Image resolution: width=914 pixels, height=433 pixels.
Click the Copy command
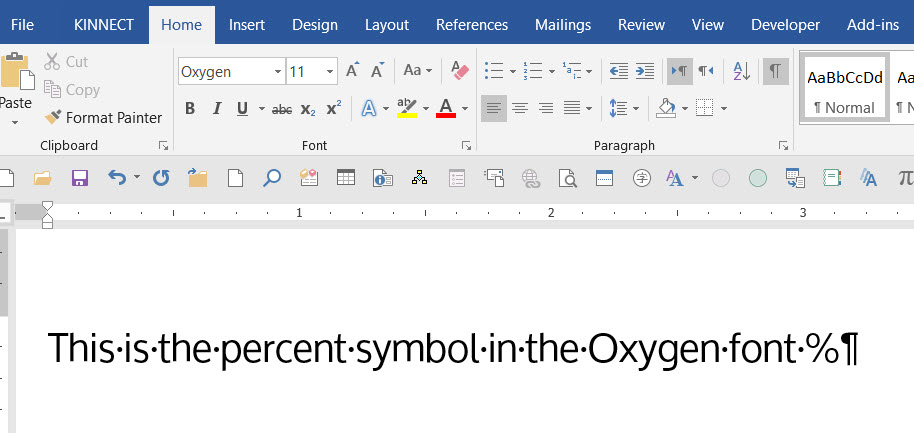pyautogui.click(x=72, y=90)
